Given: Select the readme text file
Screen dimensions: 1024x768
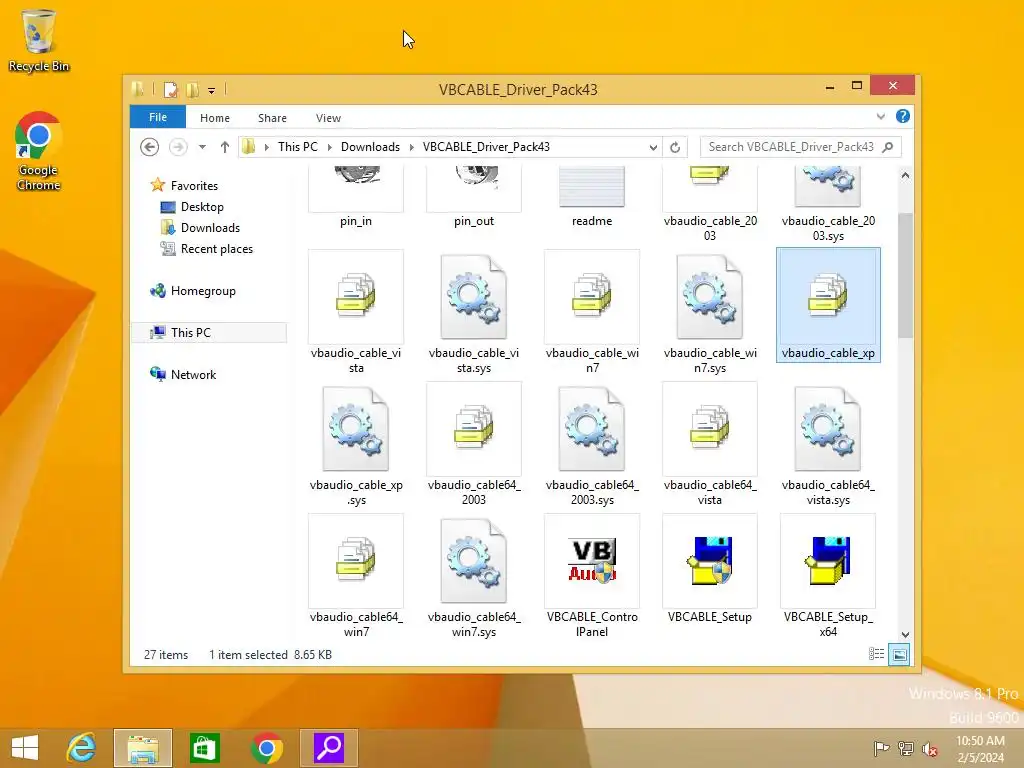Looking at the screenshot, I should coord(592,196).
